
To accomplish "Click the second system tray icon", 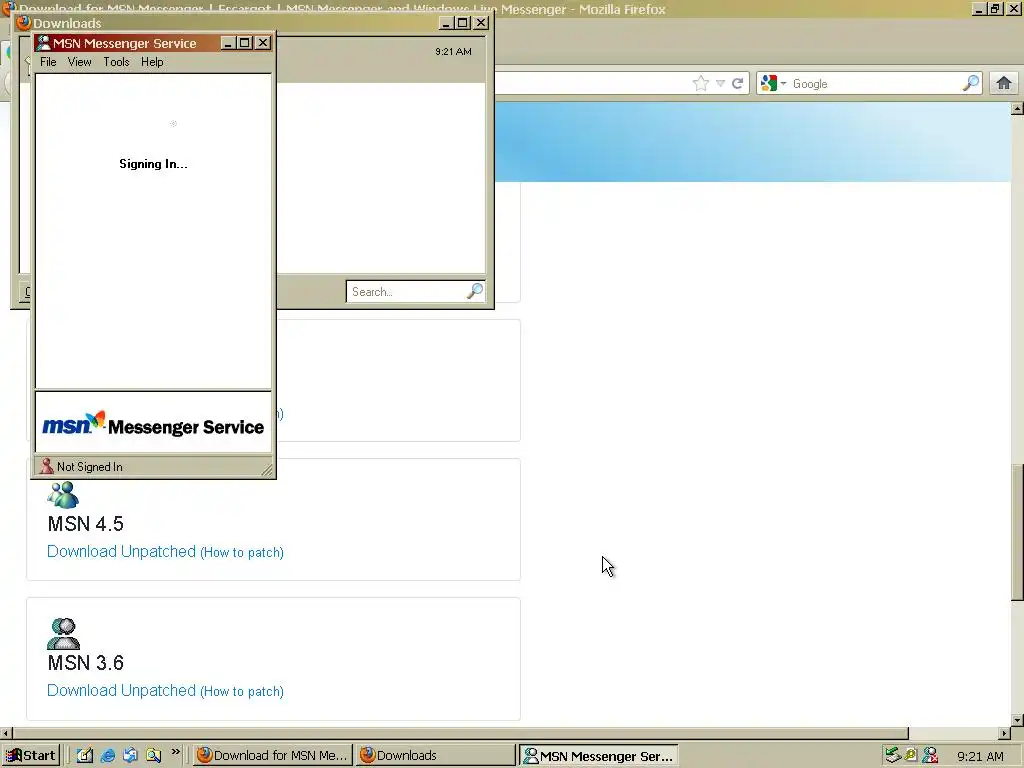I will (x=911, y=756).
